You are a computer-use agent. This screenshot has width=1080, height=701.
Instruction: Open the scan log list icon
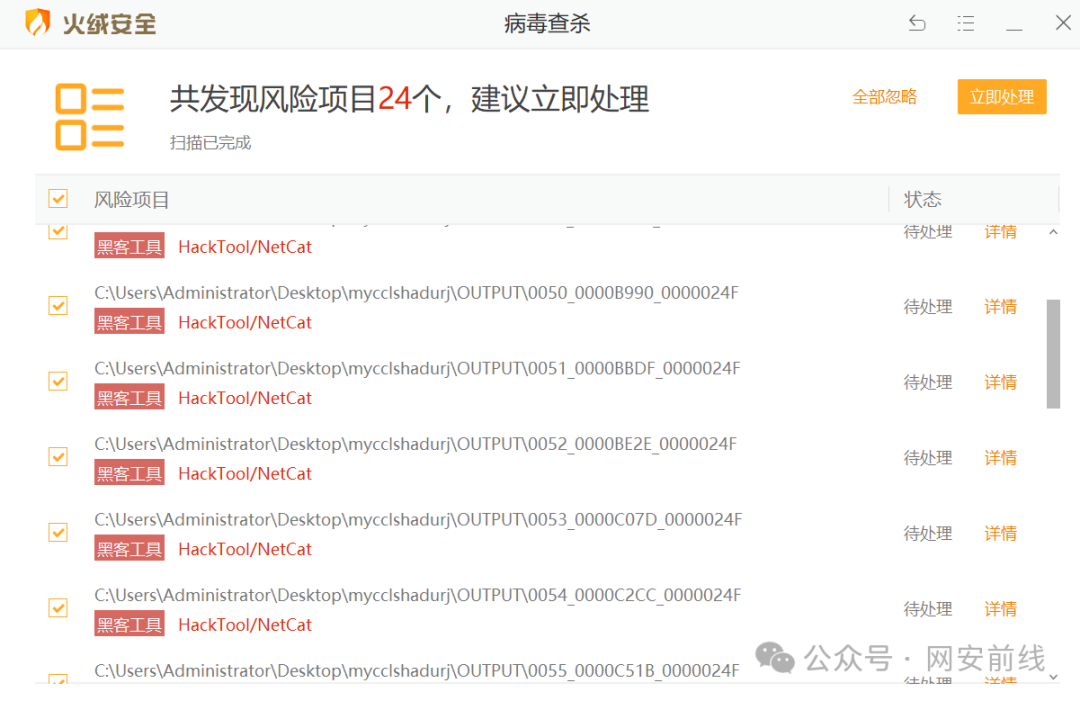pyautogui.click(x=966, y=22)
